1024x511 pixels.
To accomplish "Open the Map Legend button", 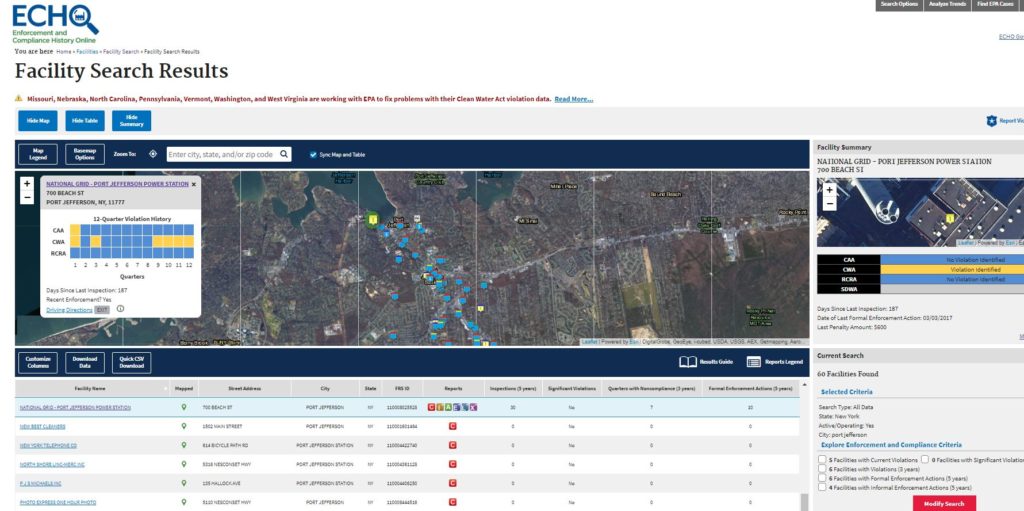I will 38,154.
